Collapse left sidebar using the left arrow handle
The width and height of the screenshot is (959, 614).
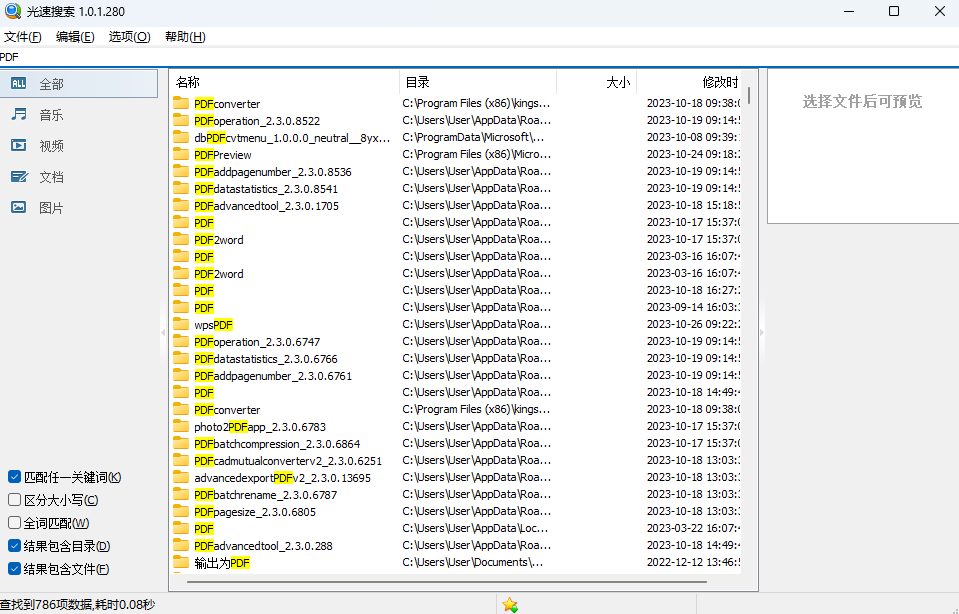(x=163, y=333)
